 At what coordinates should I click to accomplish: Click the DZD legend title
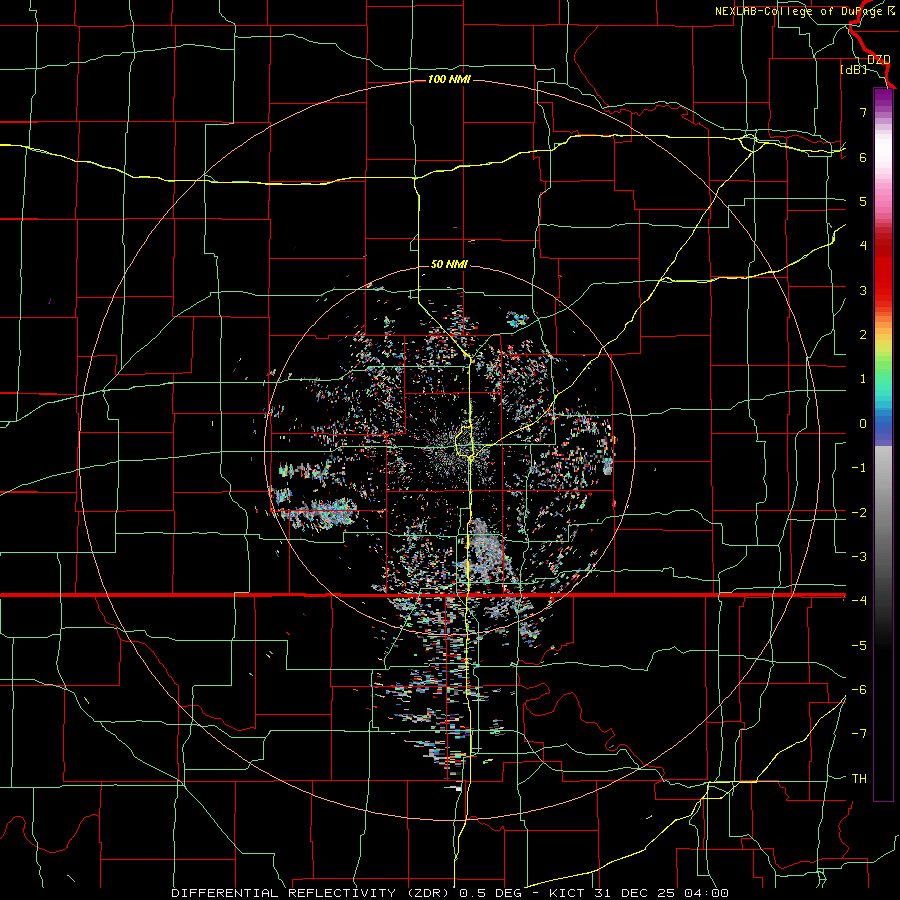pos(879,59)
